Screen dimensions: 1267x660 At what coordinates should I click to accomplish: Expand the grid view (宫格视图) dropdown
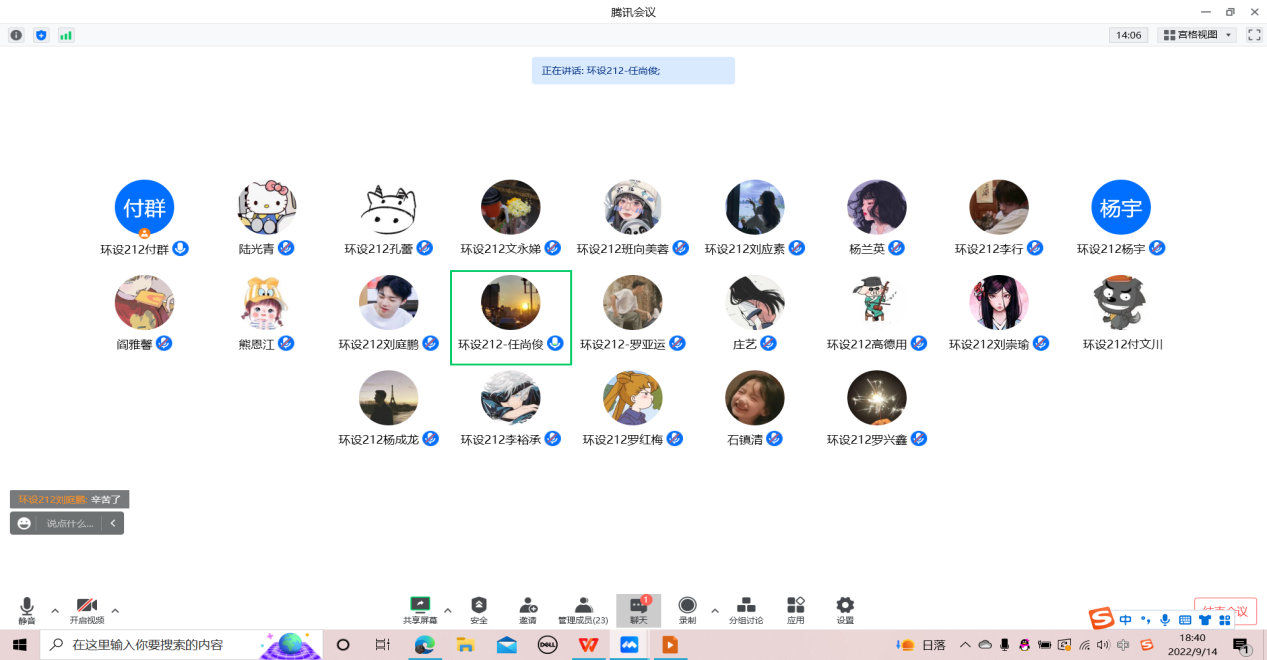[1197, 35]
